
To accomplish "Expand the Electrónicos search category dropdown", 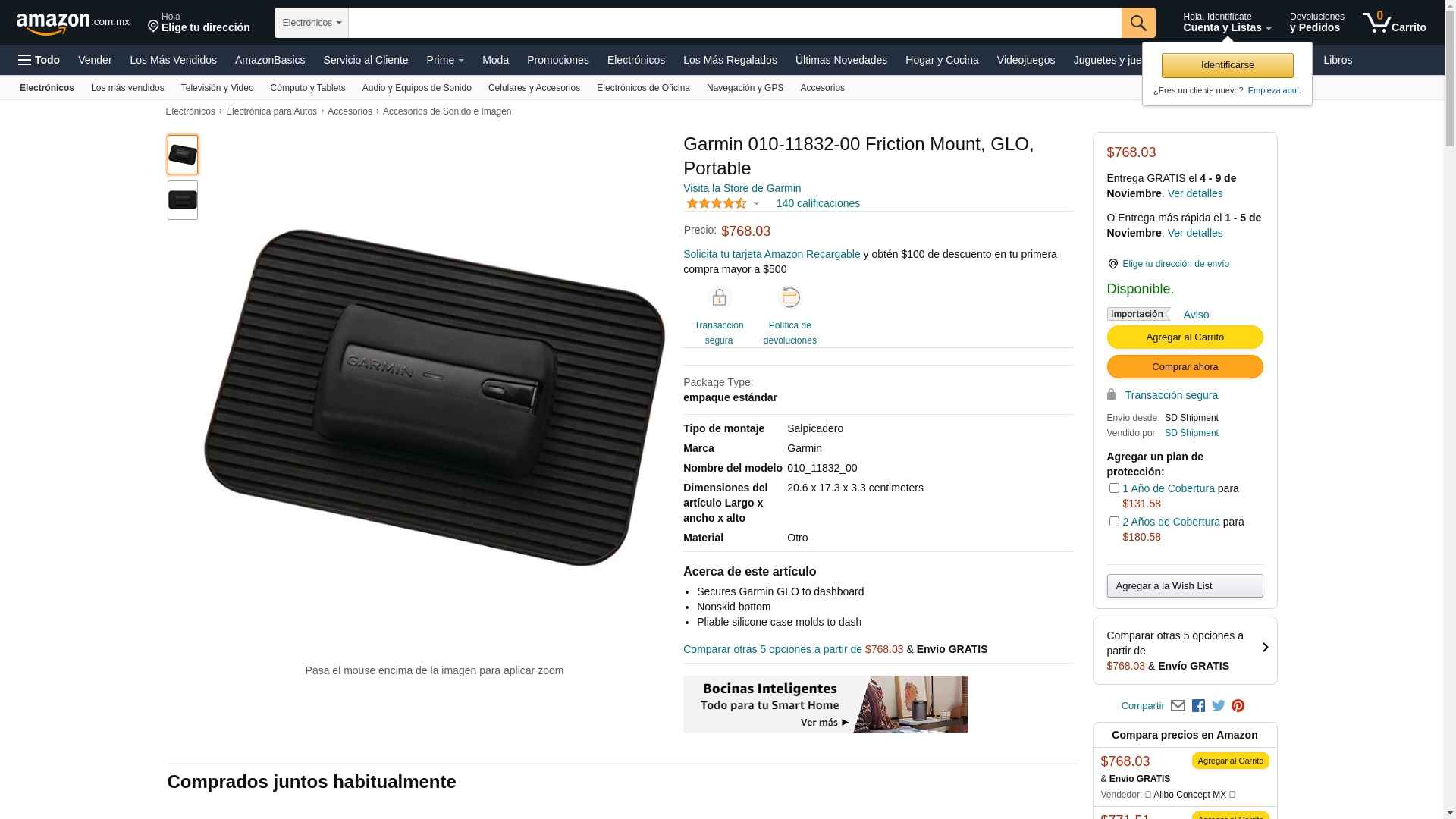I will coord(312,23).
